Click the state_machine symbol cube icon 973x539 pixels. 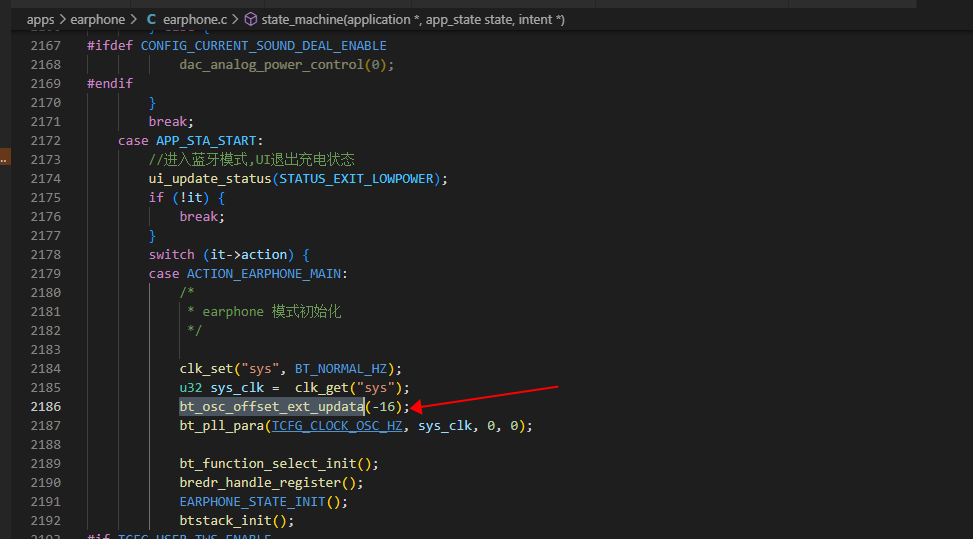click(x=251, y=20)
